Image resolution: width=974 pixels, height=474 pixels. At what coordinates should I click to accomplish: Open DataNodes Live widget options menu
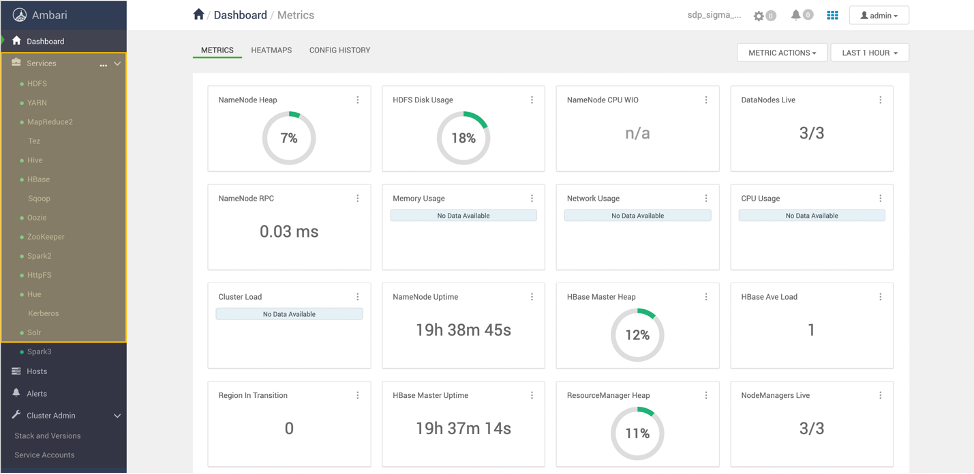pyautogui.click(x=881, y=100)
